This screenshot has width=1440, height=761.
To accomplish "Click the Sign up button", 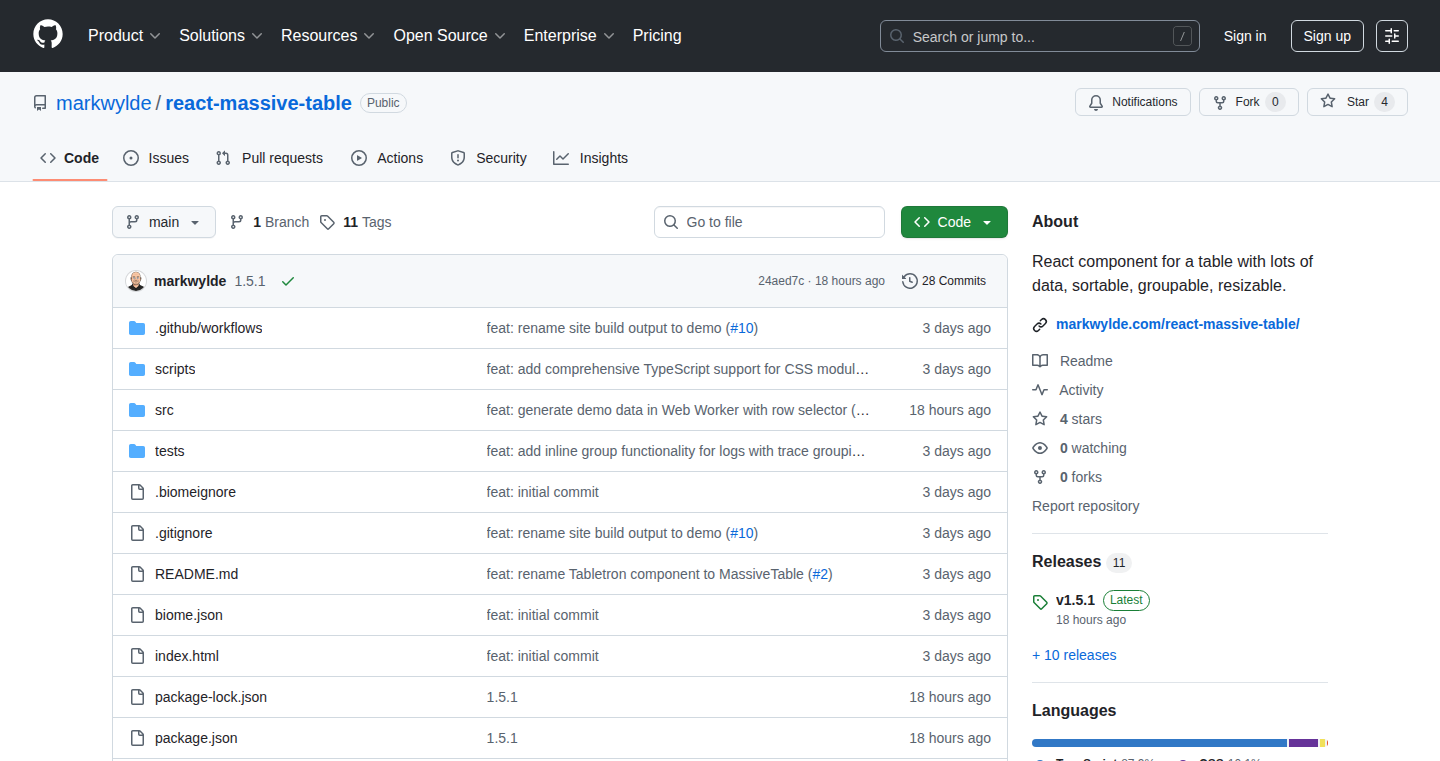I will [1327, 36].
